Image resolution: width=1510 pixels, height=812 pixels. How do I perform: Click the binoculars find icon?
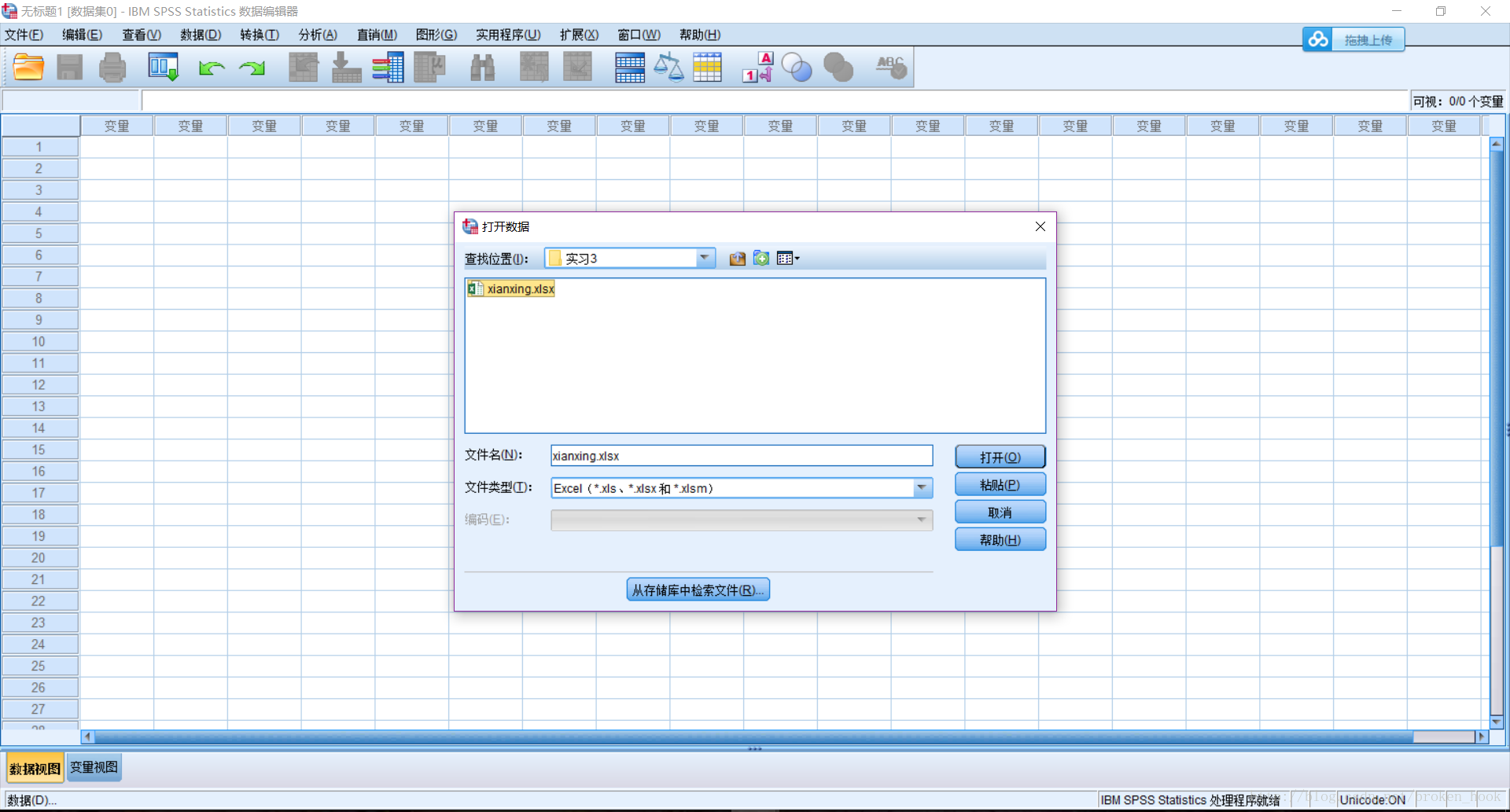point(482,68)
